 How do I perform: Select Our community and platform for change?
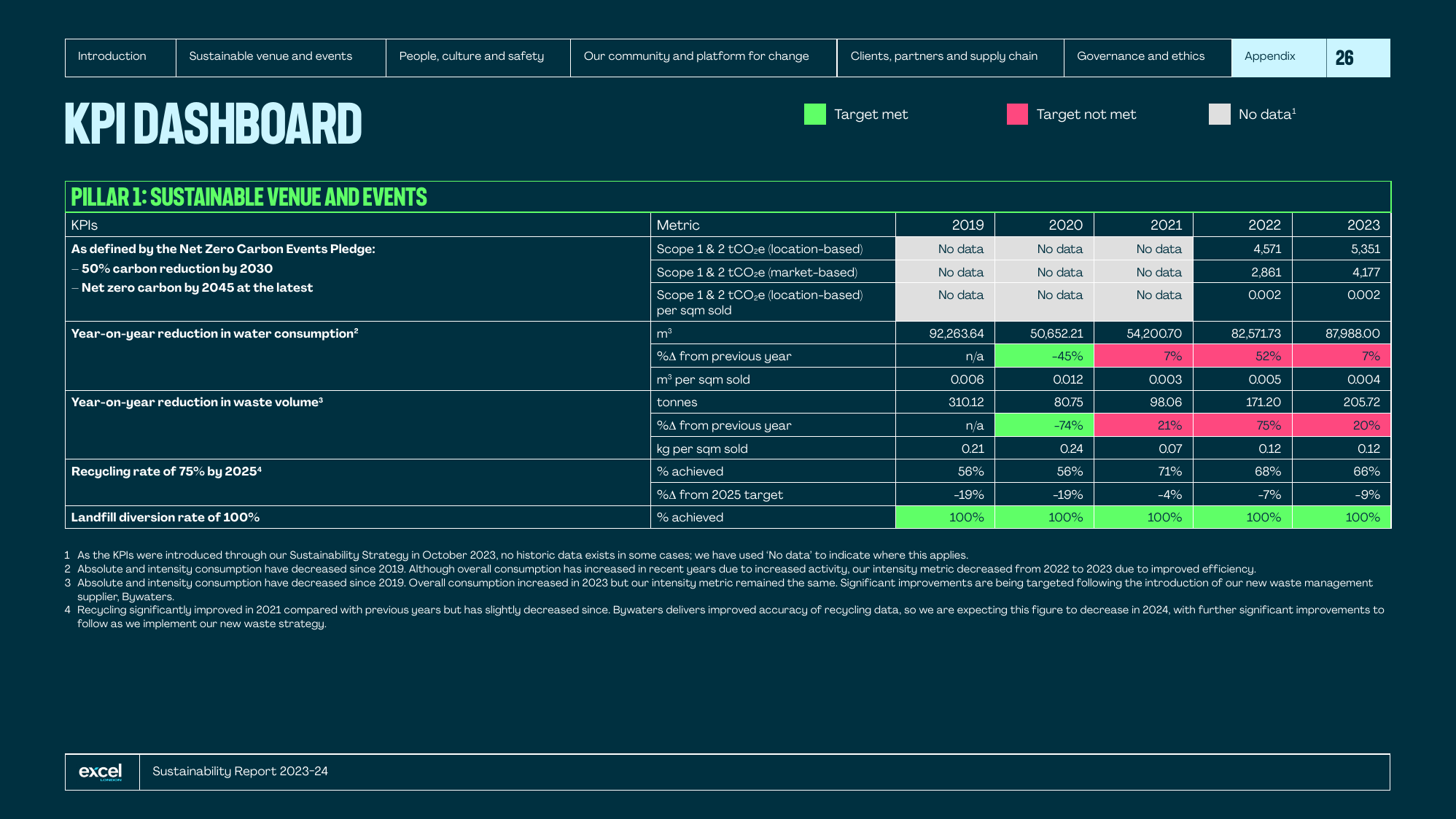(x=704, y=58)
